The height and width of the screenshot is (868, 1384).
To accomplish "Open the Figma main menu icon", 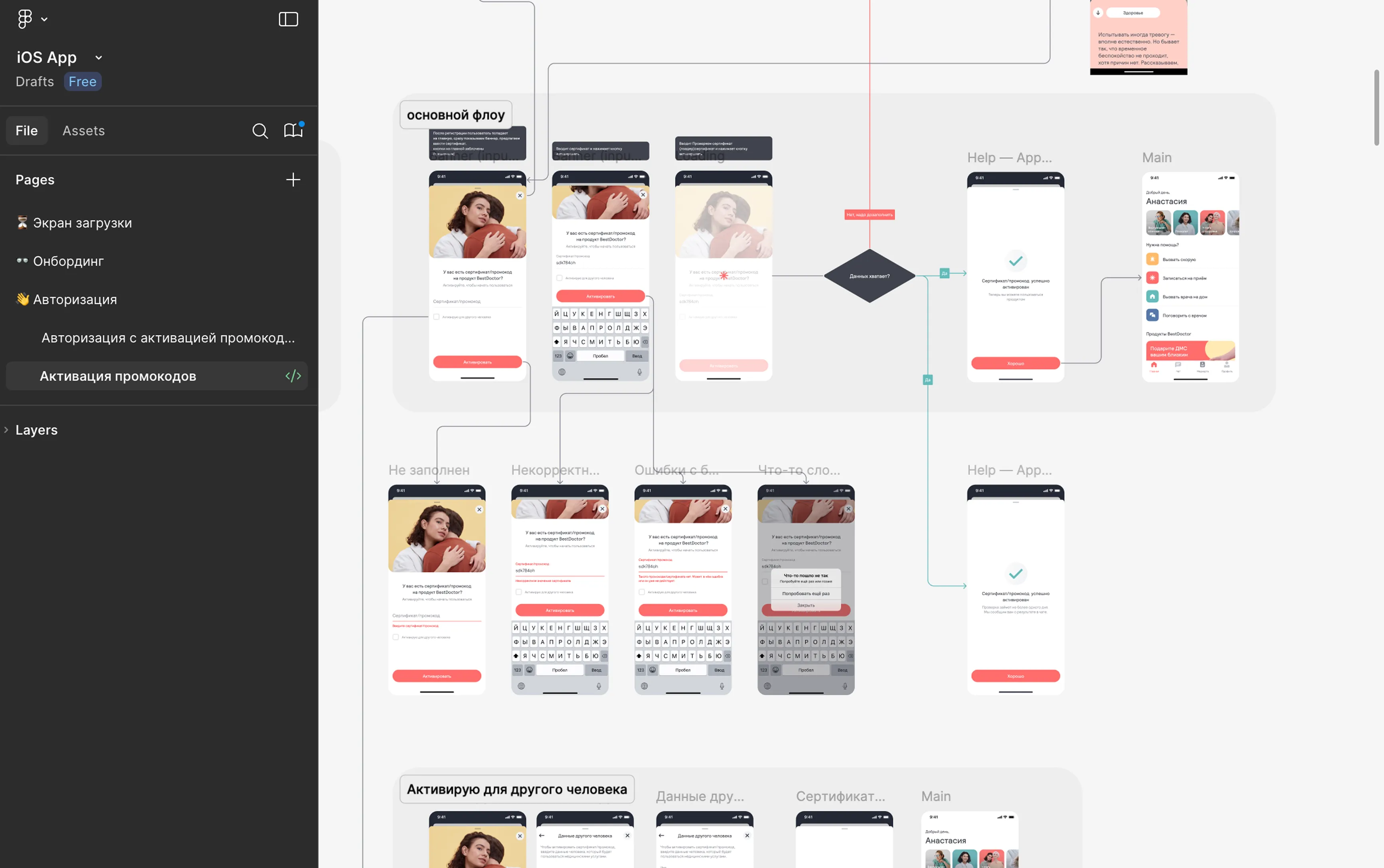I will tap(24, 19).
